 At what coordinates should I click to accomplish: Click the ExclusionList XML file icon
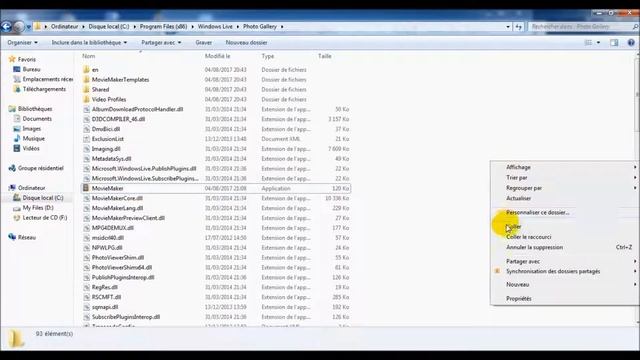click(x=86, y=139)
